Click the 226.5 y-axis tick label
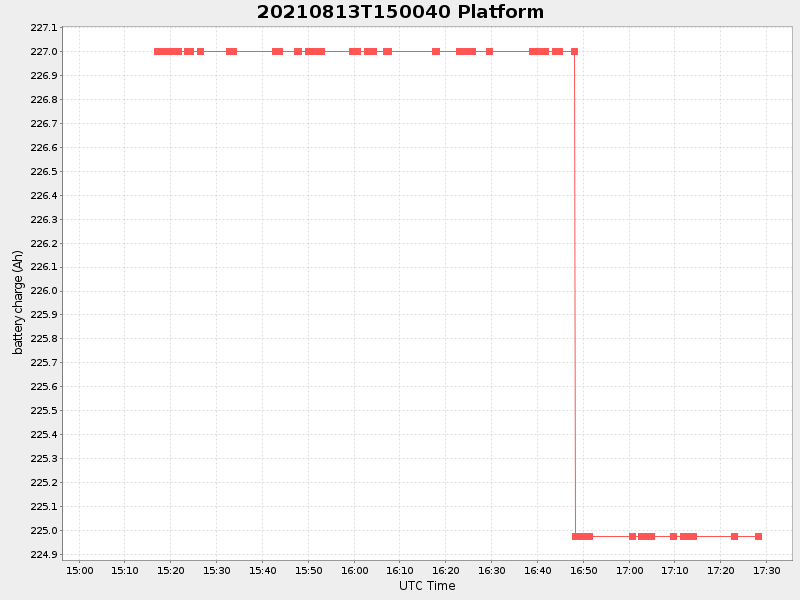Viewport: 800px width, 600px height. click(x=44, y=171)
